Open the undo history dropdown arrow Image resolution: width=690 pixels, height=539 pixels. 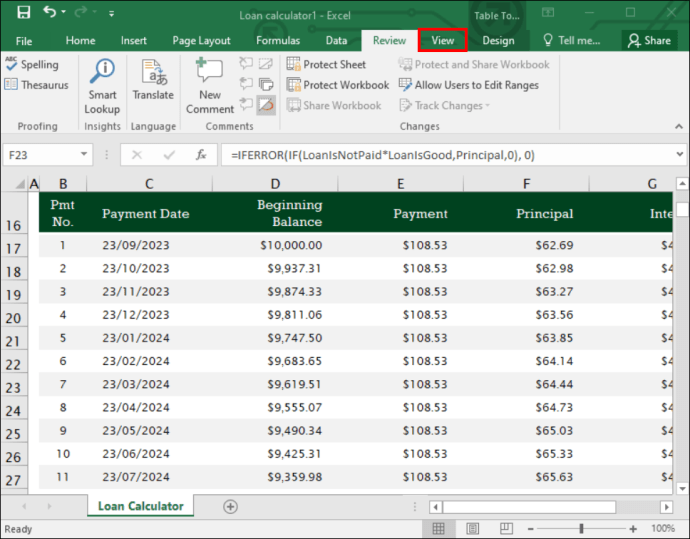(64, 12)
